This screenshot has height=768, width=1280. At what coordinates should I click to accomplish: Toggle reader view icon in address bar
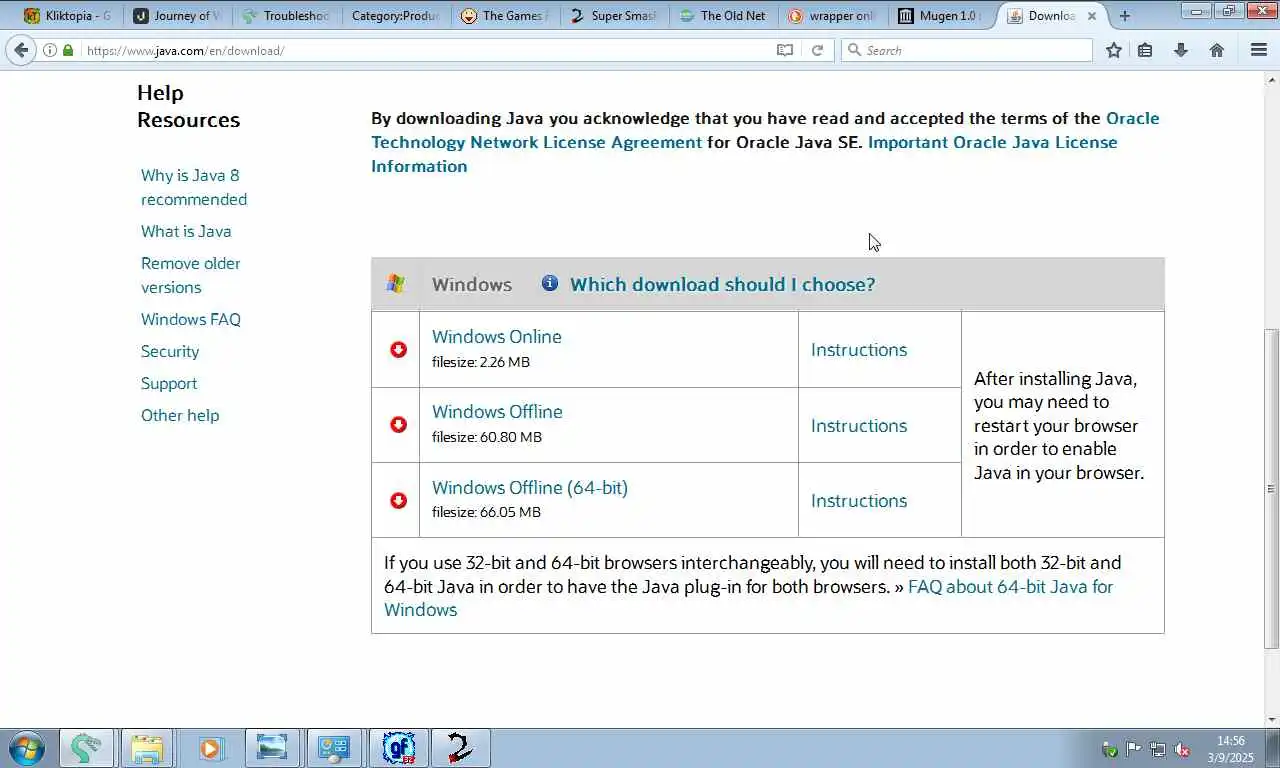(785, 50)
